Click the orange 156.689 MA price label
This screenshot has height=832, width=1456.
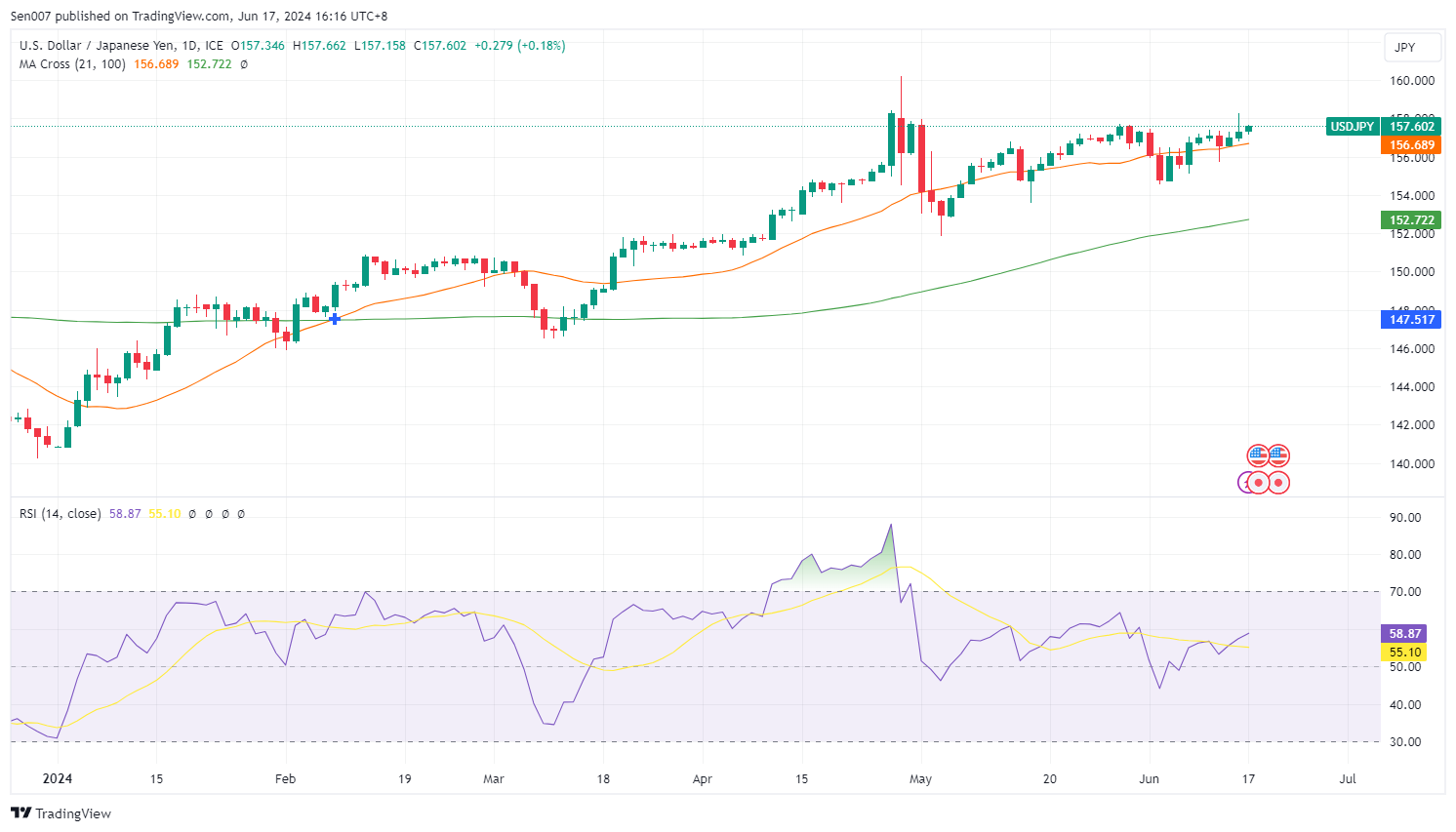pos(1411,145)
